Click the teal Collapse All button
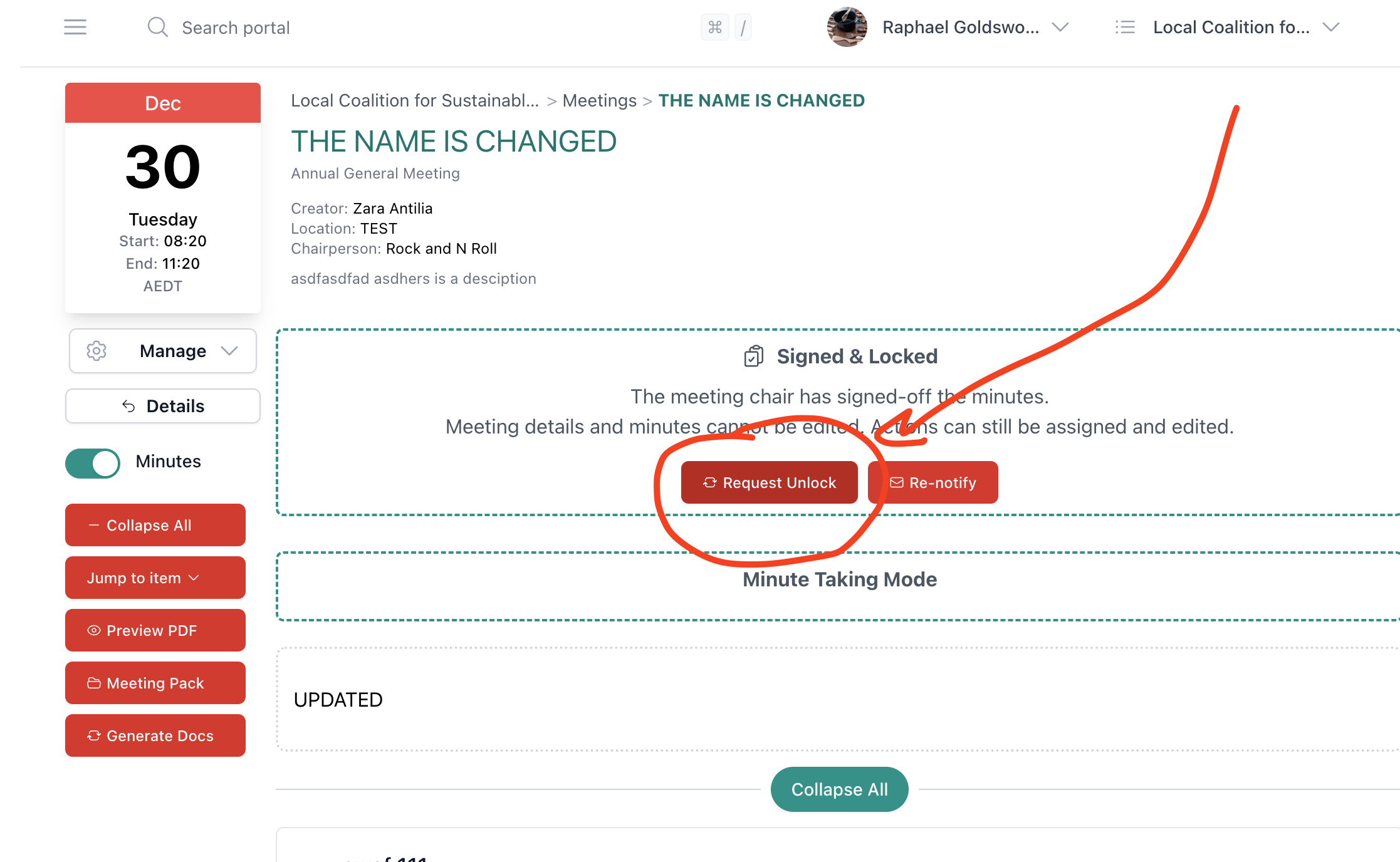The height and width of the screenshot is (862, 1400). (x=839, y=789)
